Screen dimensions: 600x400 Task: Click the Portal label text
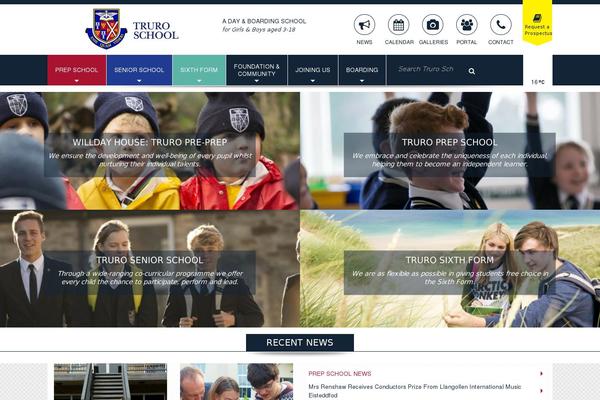pos(466,42)
